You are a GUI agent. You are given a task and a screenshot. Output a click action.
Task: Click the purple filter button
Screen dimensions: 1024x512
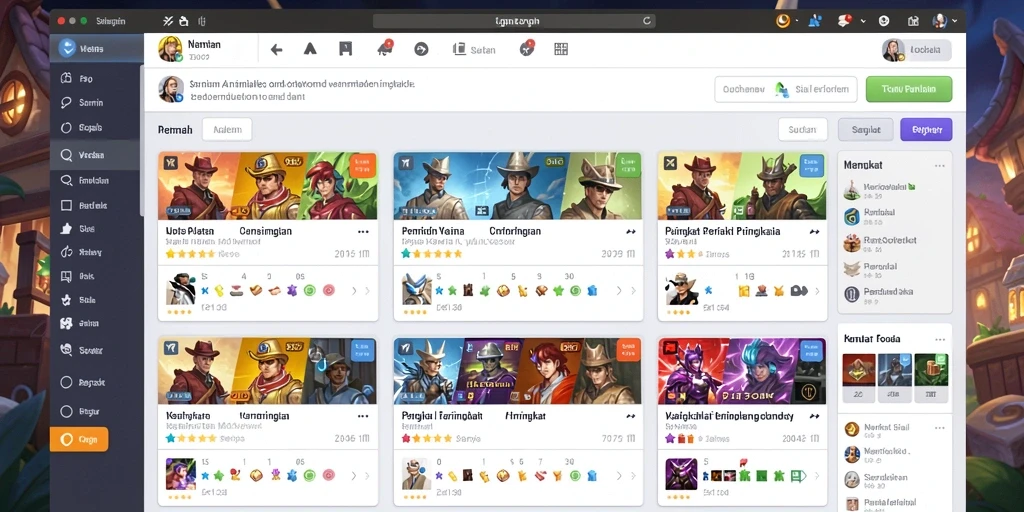926,129
